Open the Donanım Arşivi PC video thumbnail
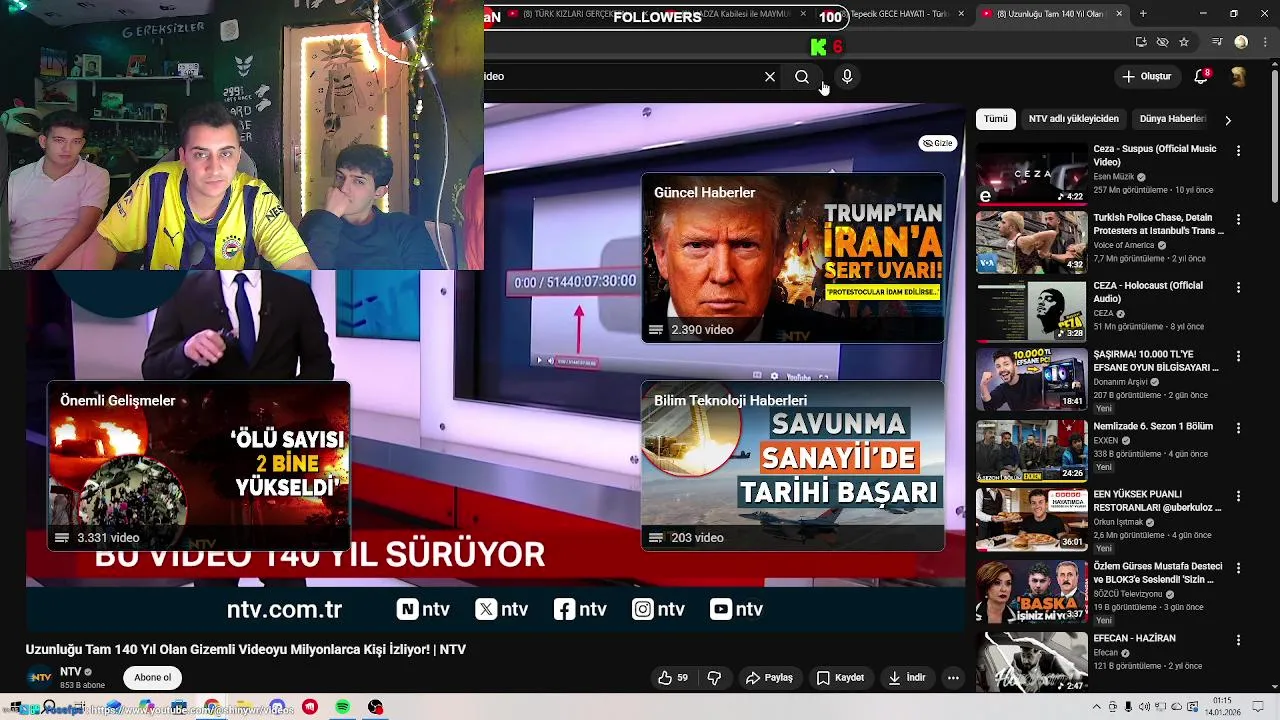The height and width of the screenshot is (720, 1280). point(1031,379)
